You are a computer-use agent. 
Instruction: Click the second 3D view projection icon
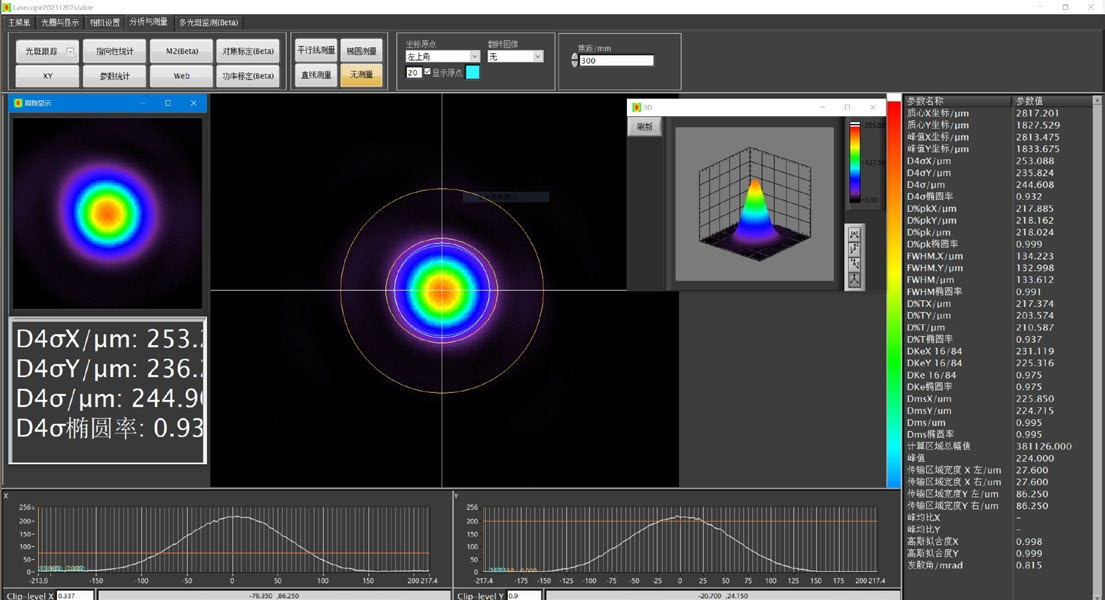(x=855, y=249)
